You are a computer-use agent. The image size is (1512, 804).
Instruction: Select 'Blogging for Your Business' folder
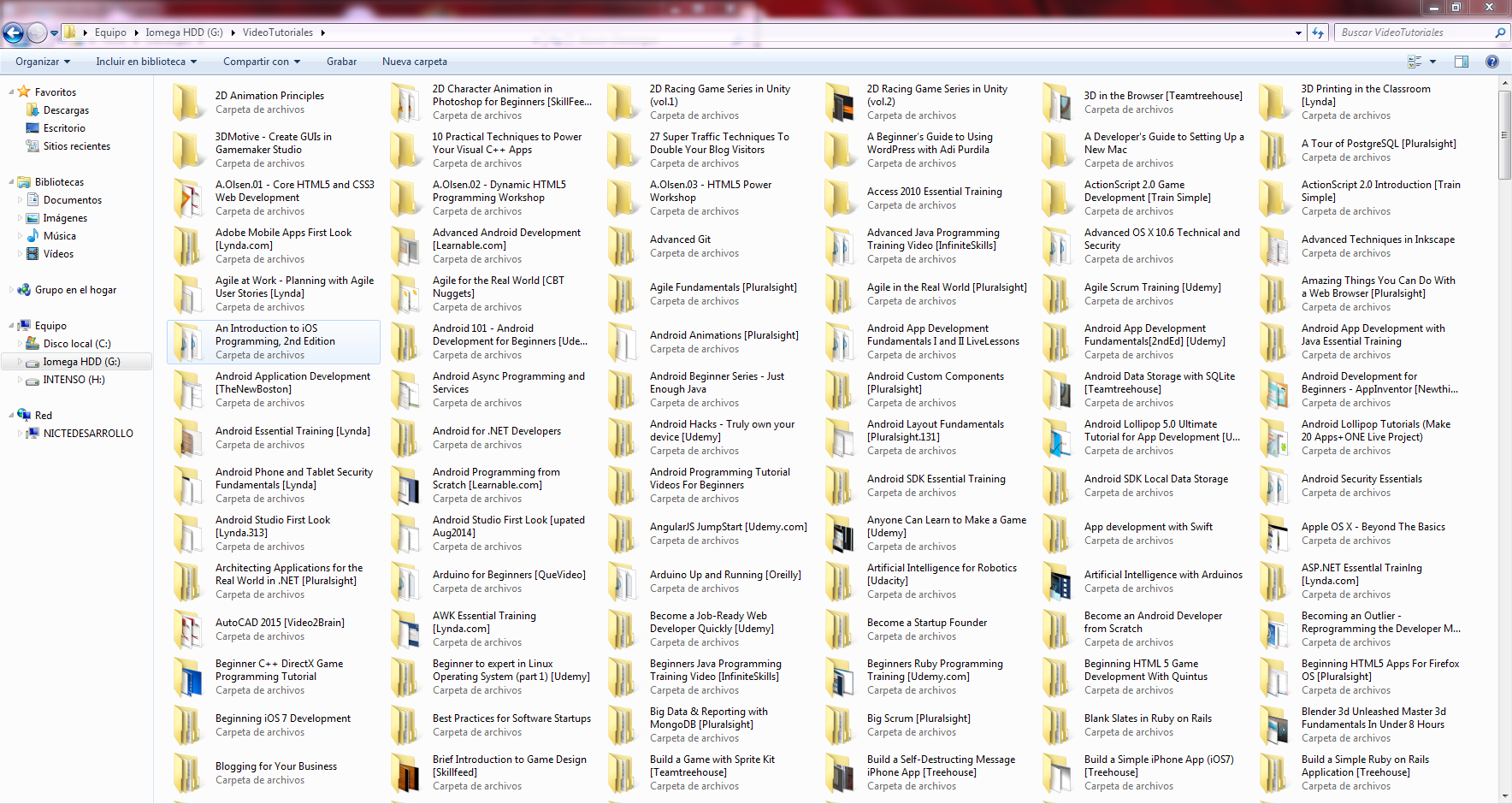point(274,773)
